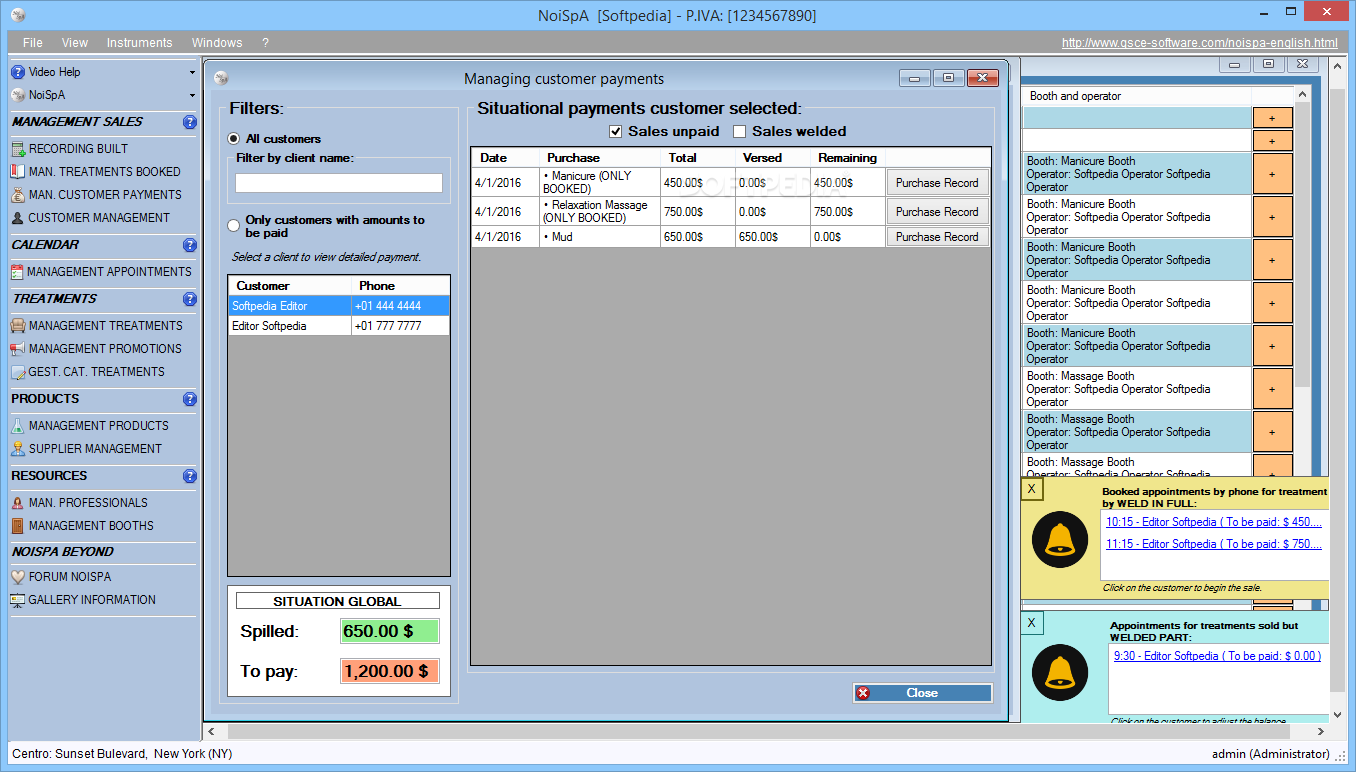The width and height of the screenshot is (1356, 772).
Task: Click Management Treatments icon
Action: 18,326
